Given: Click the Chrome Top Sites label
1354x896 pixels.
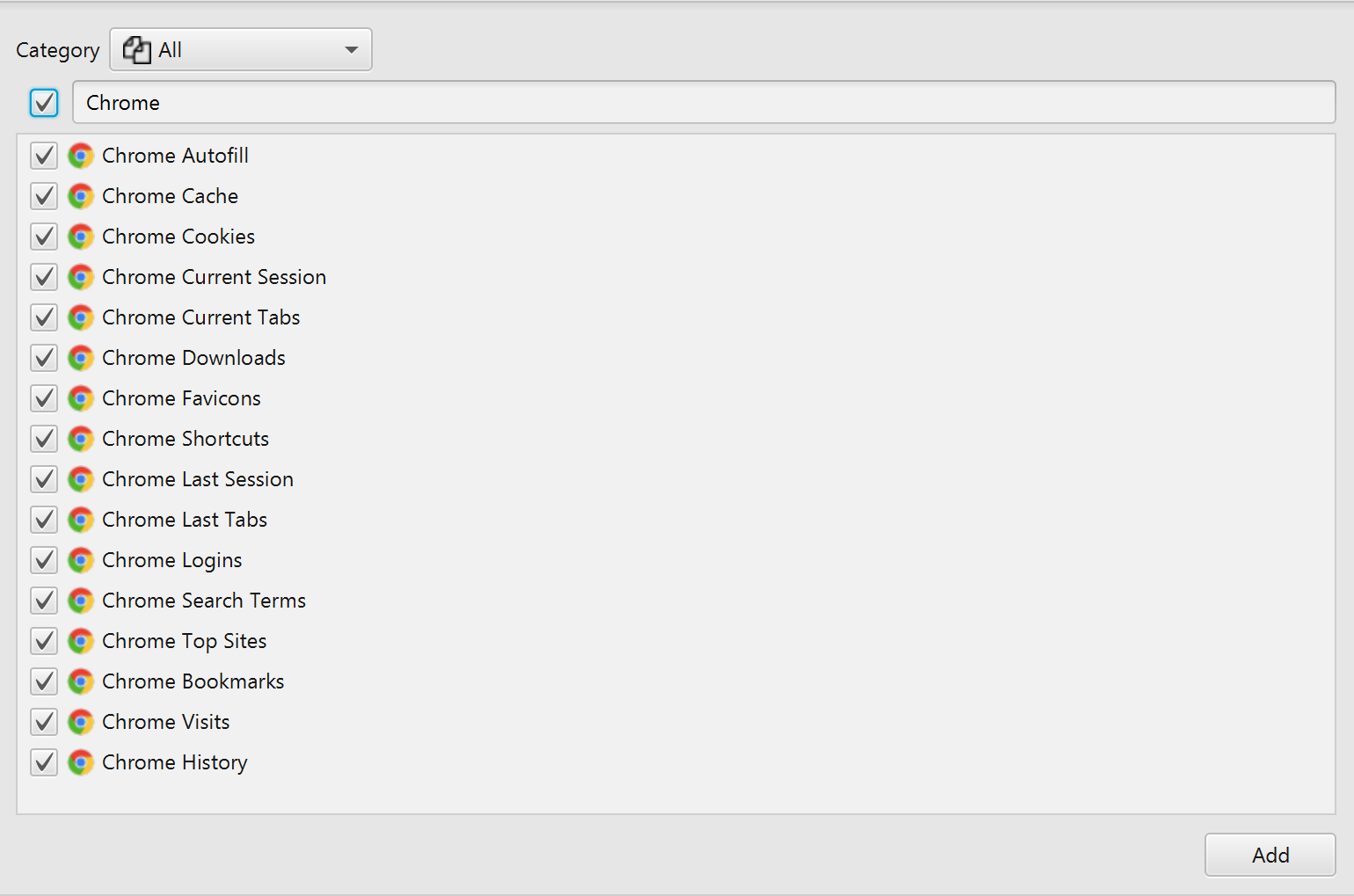Looking at the screenshot, I should point(184,641).
